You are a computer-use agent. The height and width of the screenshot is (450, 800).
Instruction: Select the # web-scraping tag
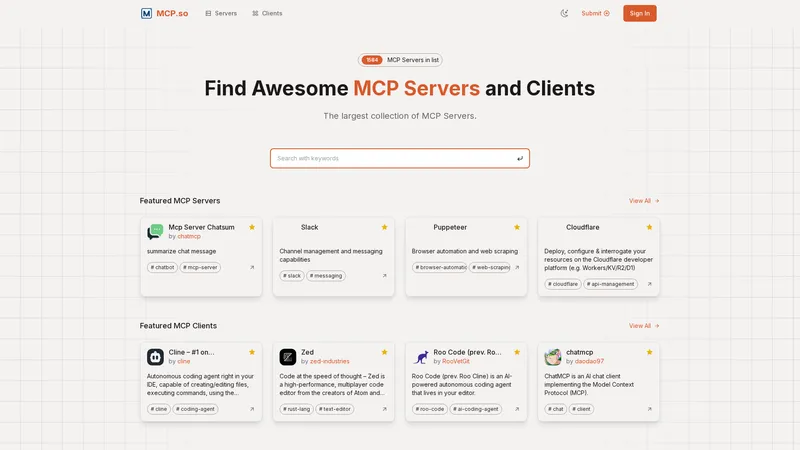pyautogui.click(x=490, y=267)
